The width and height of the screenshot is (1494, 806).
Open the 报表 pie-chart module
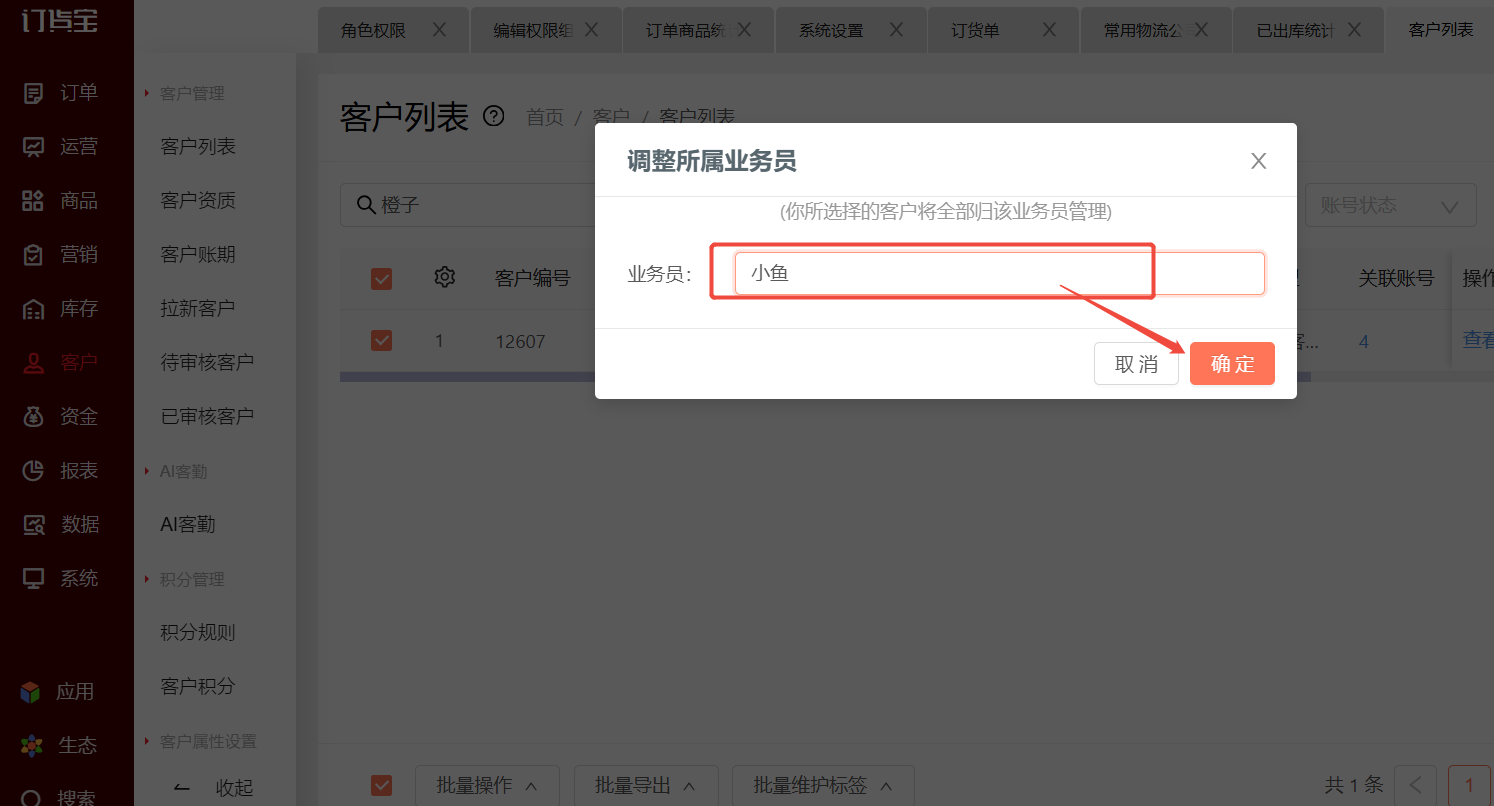(x=60, y=471)
